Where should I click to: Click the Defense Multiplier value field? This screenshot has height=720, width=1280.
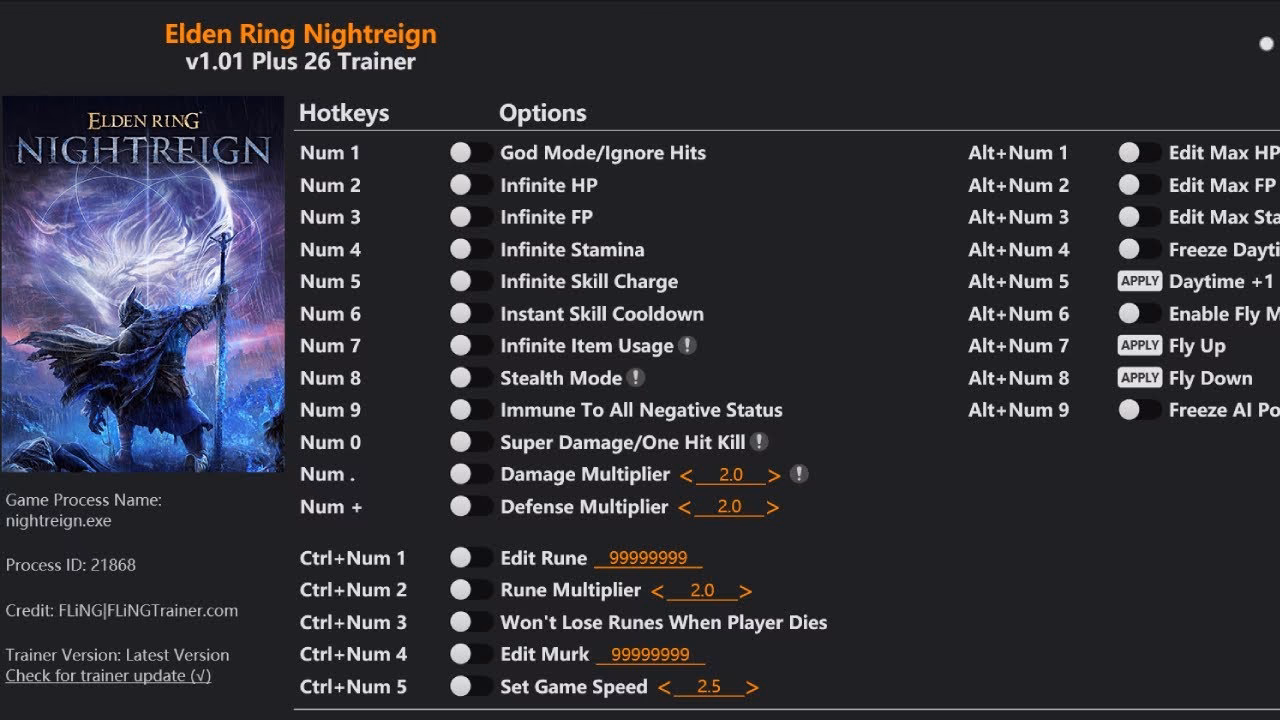click(x=729, y=507)
